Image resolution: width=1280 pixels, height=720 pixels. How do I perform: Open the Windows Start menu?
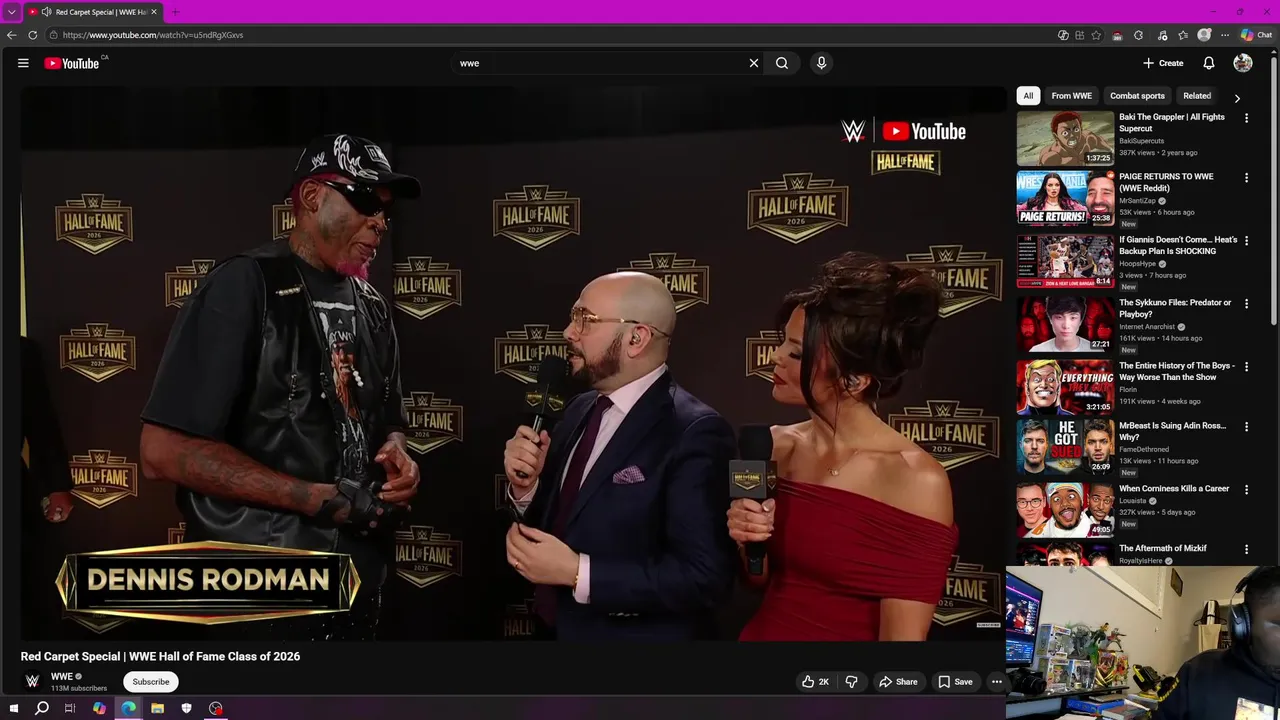(x=14, y=708)
